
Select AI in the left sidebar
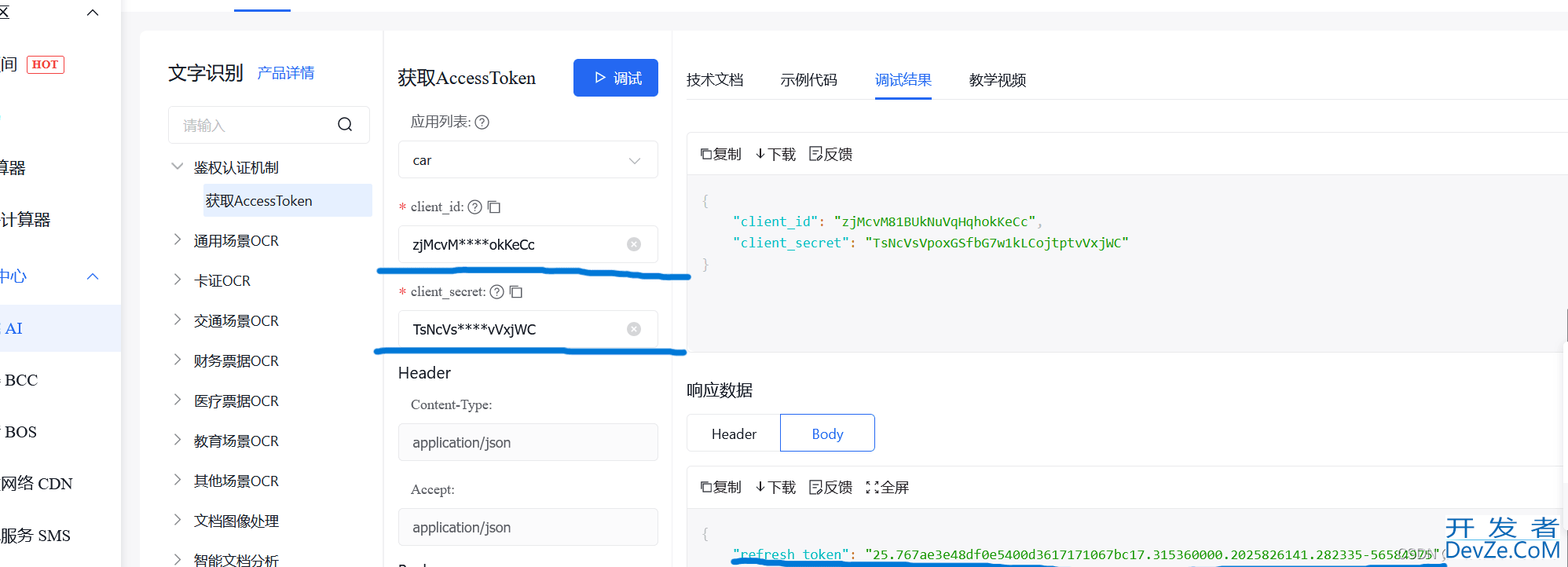click(60, 328)
